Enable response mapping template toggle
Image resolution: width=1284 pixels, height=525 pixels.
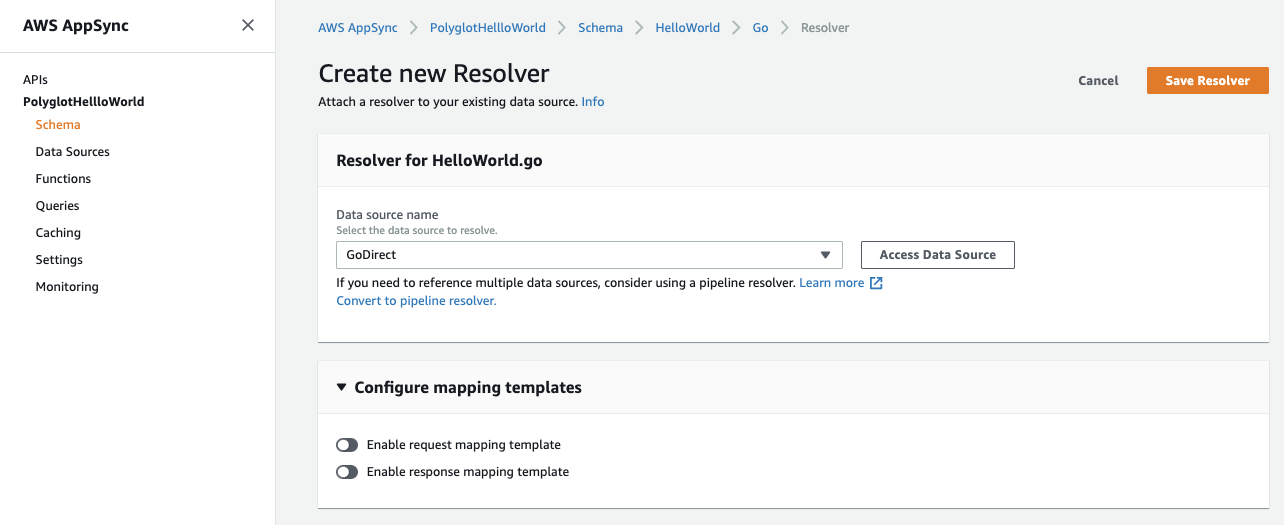(x=347, y=472)
